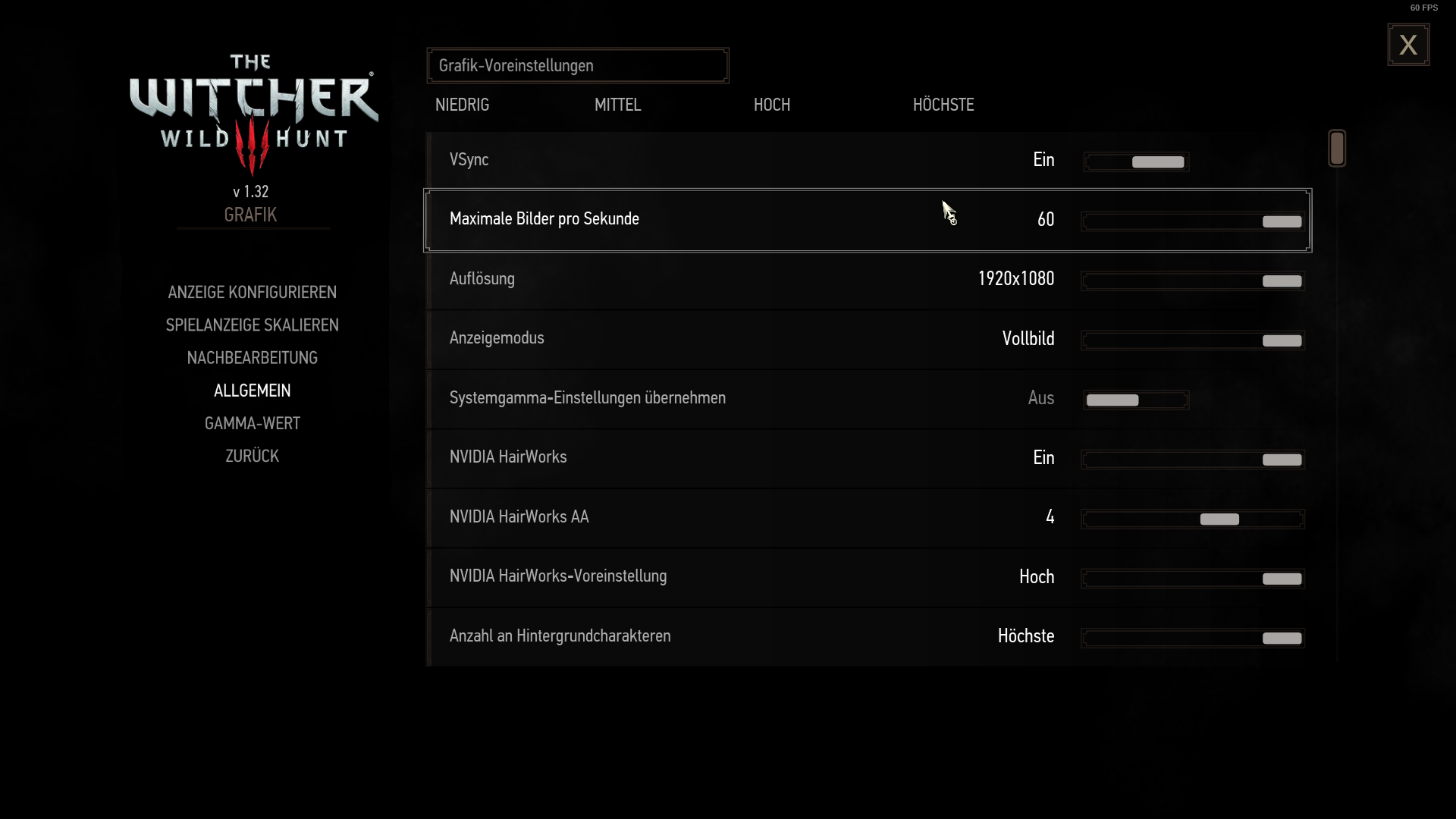Apply the Hoch graphics preset
1456x819 pixels.
pyautogui.click(x=771, y=105)
